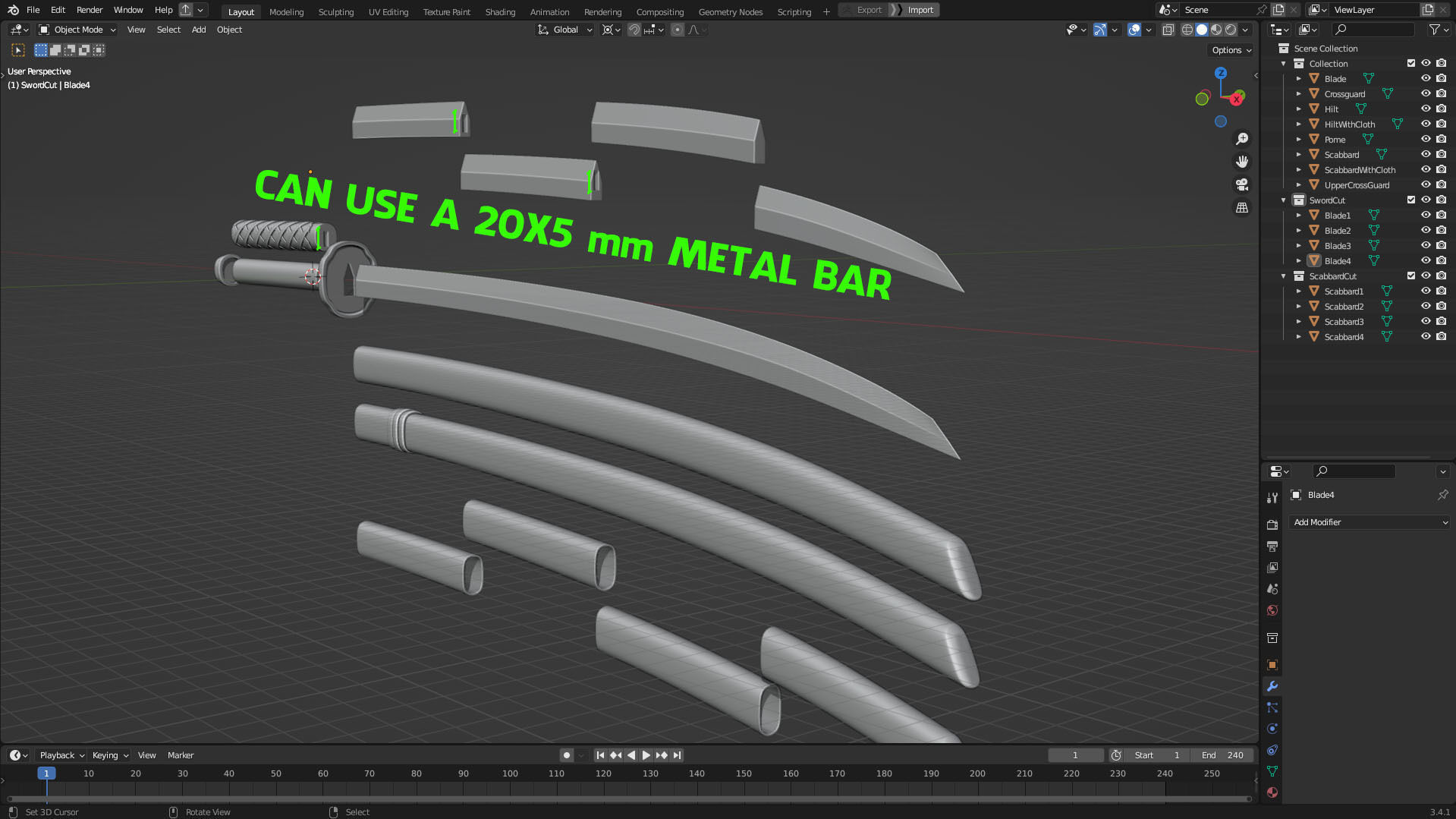
Task: Switch to UV Editing workspace tab
Action: 388,11
